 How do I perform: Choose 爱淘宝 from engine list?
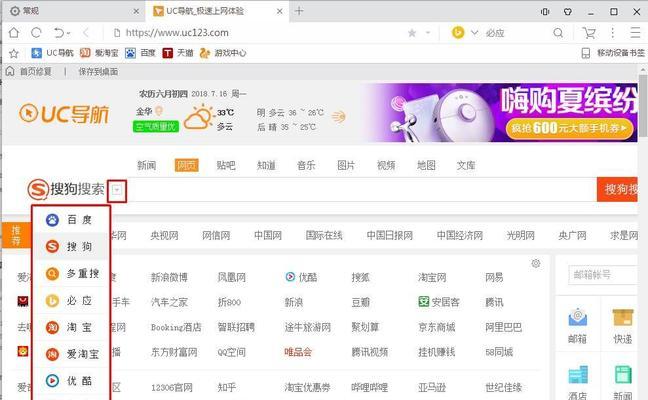(71, 354)
